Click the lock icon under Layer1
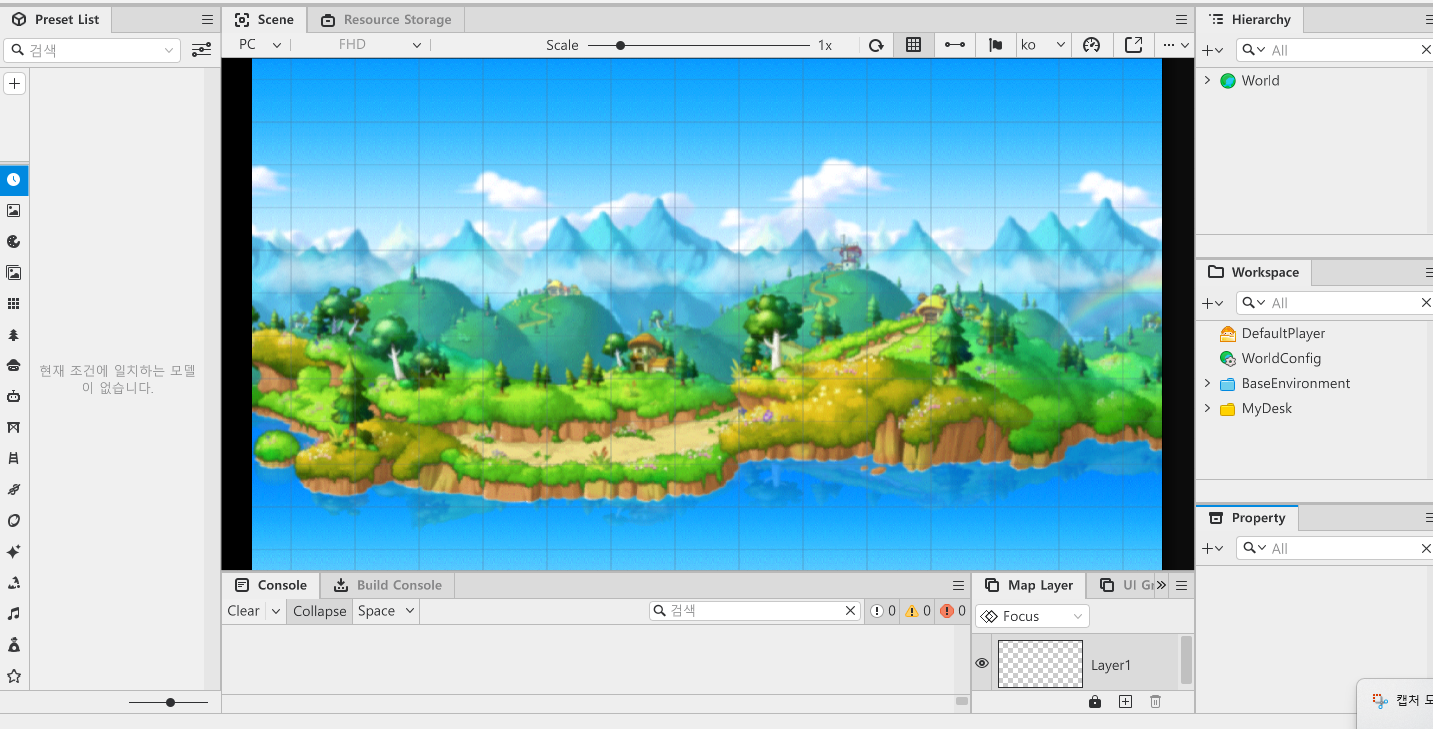Image resolution: width=1433 pixels, height=729 pixels. 1095,702
